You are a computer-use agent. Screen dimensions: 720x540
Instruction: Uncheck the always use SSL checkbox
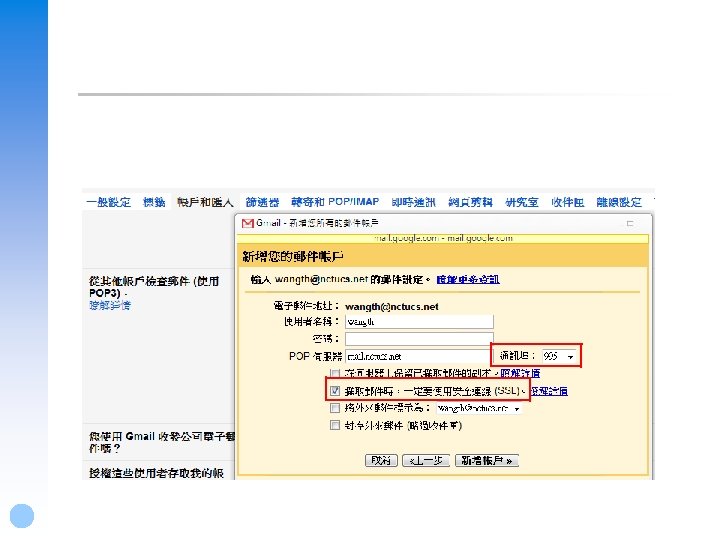pos(335,391)
